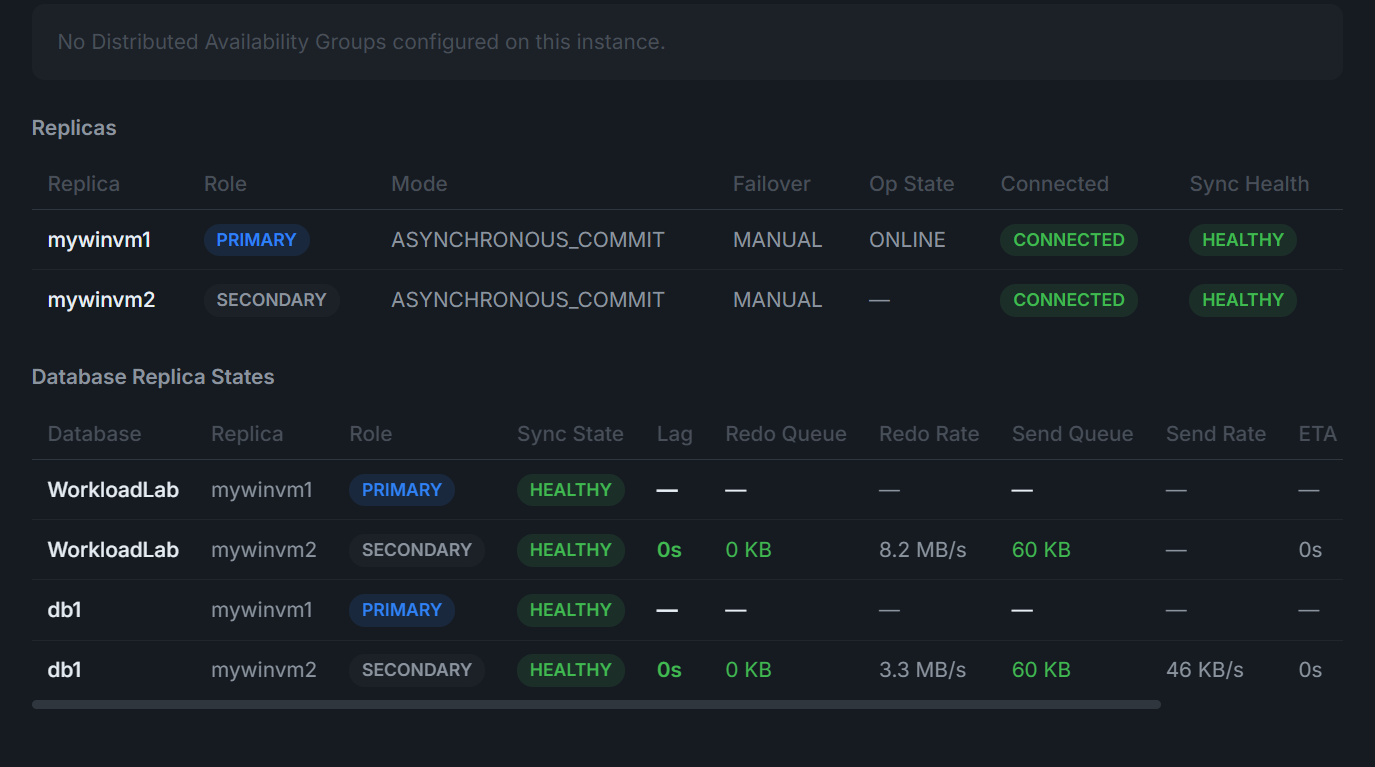The height and width of the screenshot is (767, 1375).
Task: Click the horizontal scrollbar under the database table
Action: [596, 705]
